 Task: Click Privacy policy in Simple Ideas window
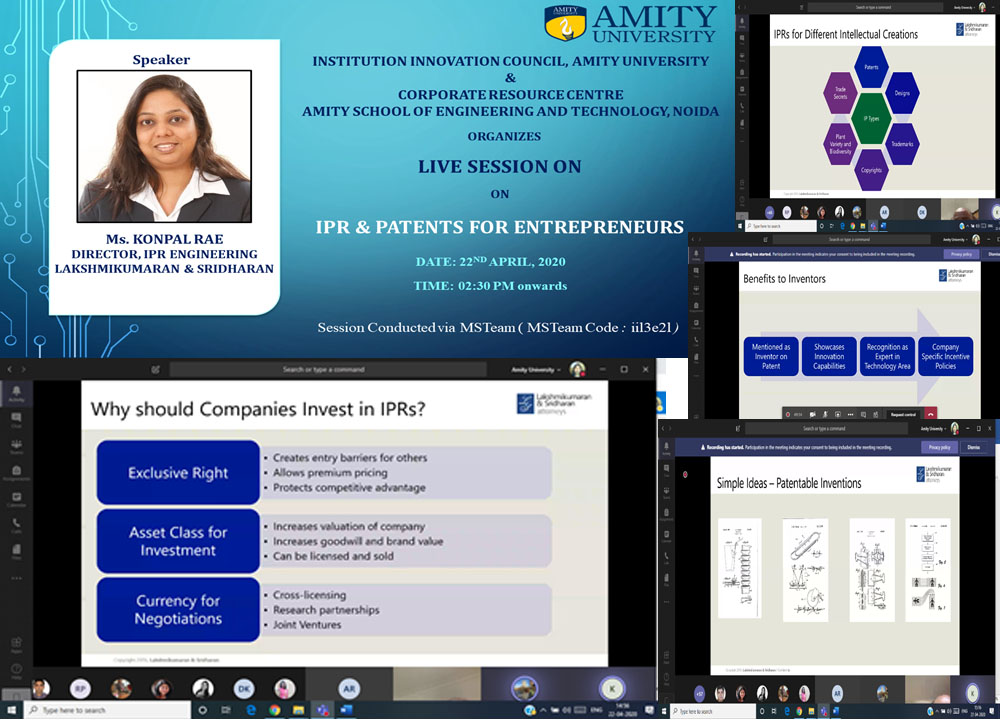[939, 447]
